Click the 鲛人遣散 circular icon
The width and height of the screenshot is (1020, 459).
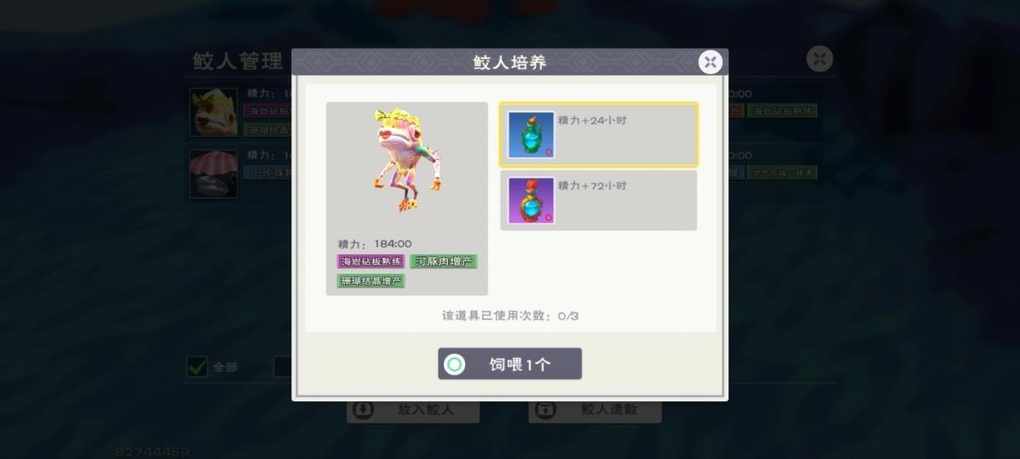[x=545, y=410]
